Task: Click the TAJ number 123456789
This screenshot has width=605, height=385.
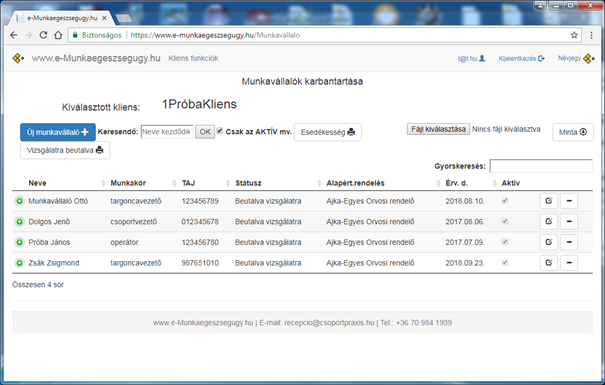Action: tap(200, 201)
